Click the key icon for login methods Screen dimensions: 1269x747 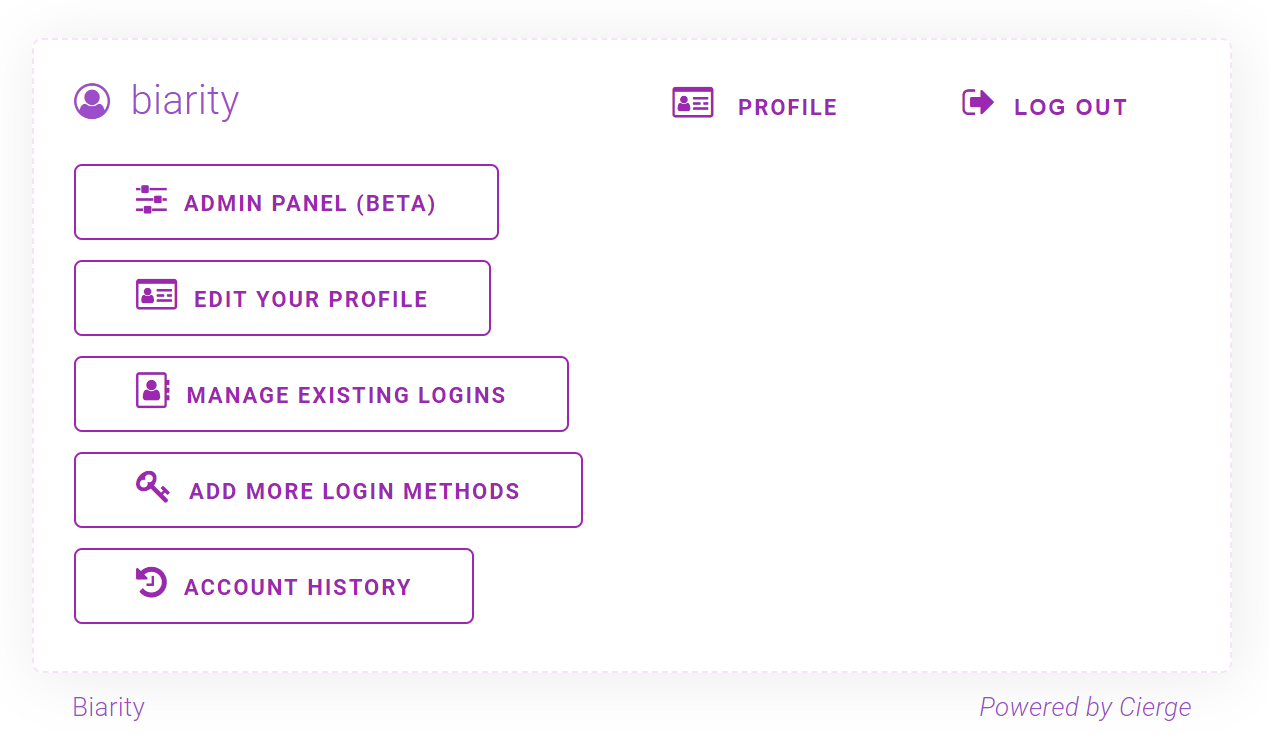point(152,487)
